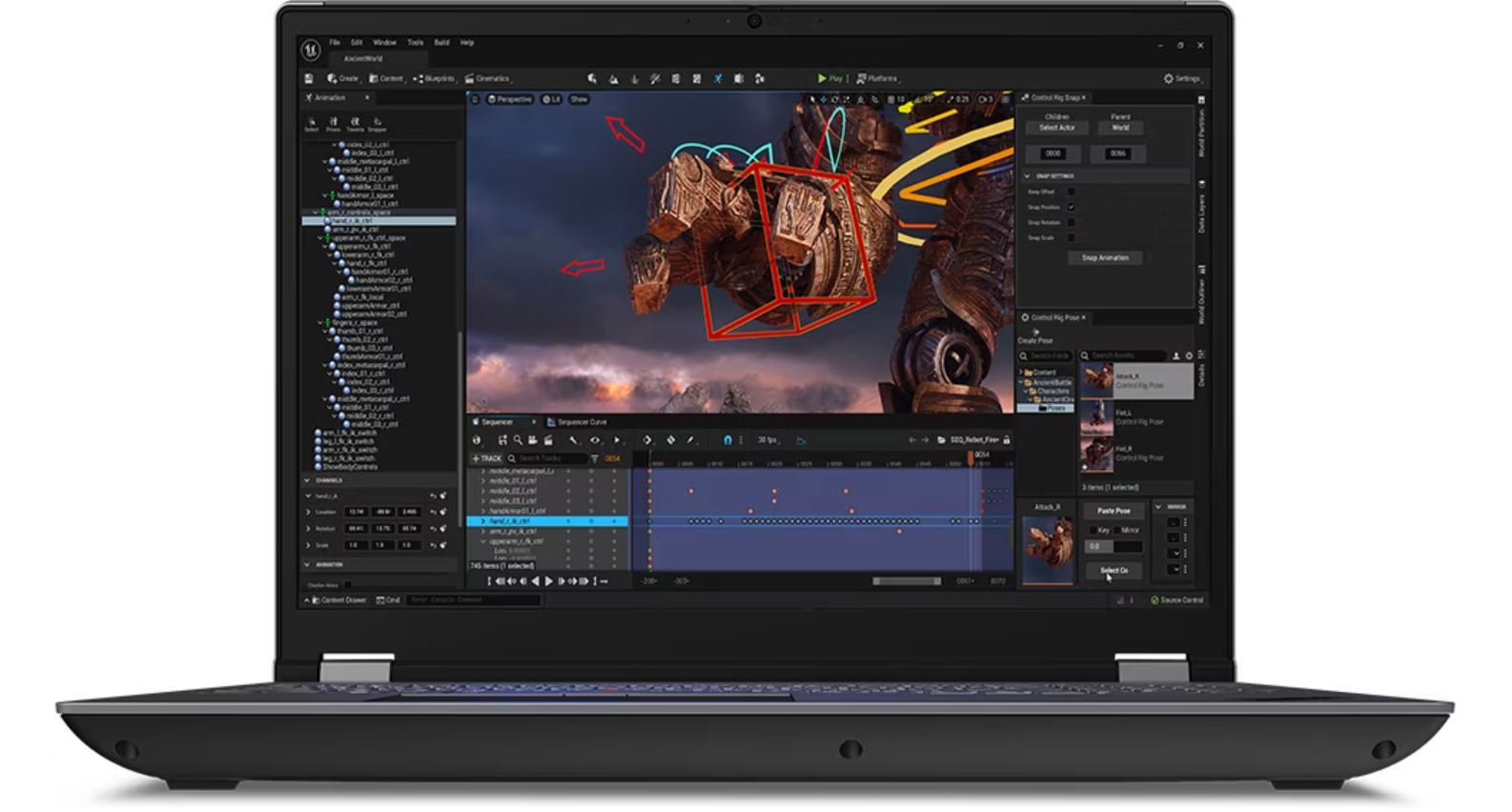Collapse the arm_r_controls_space tree node

point(315,213)
